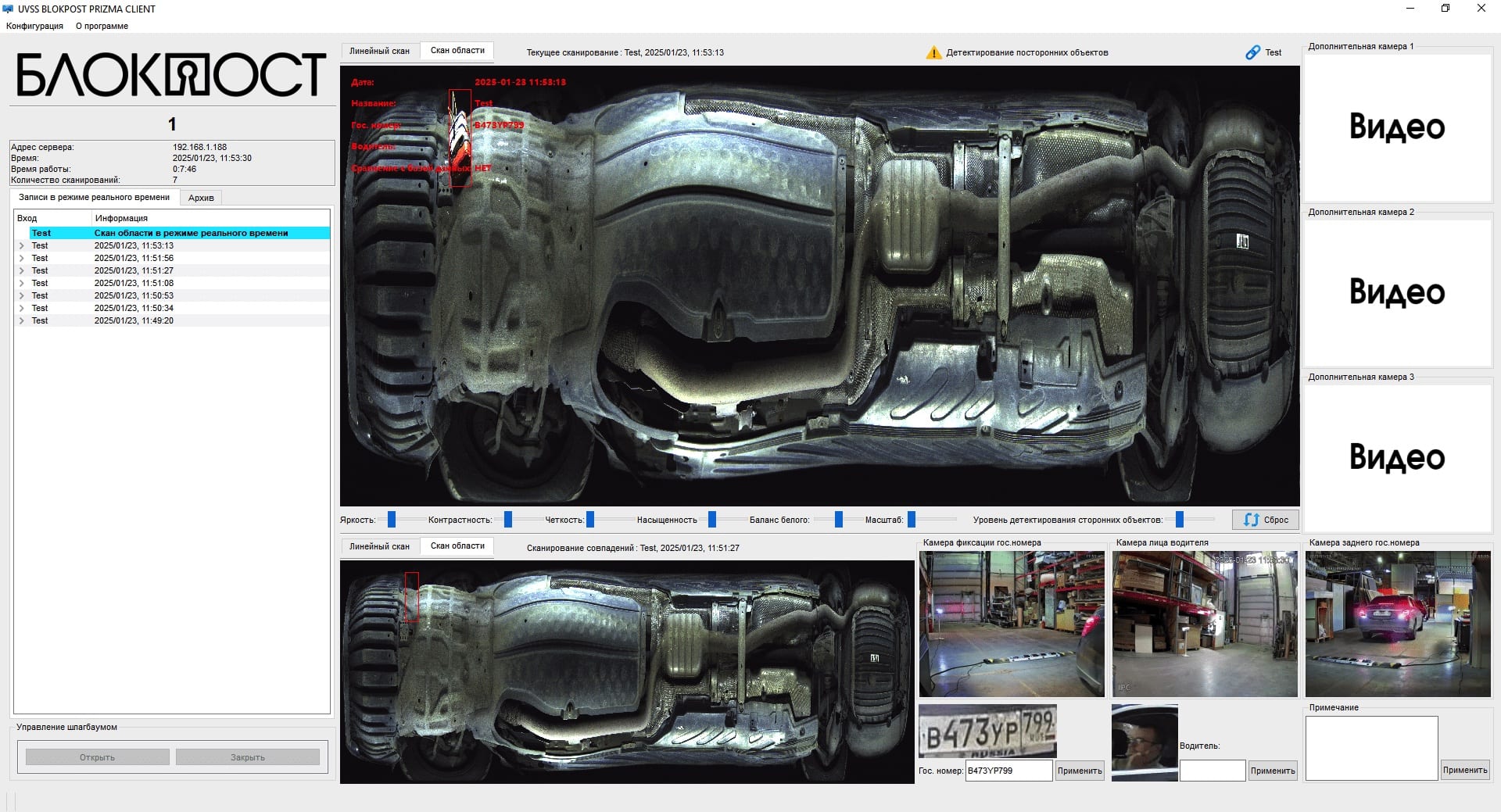Screen dimensions: 1501x812
Task: Click the license plate snapshot thumbnail
Action: point(987,731)
